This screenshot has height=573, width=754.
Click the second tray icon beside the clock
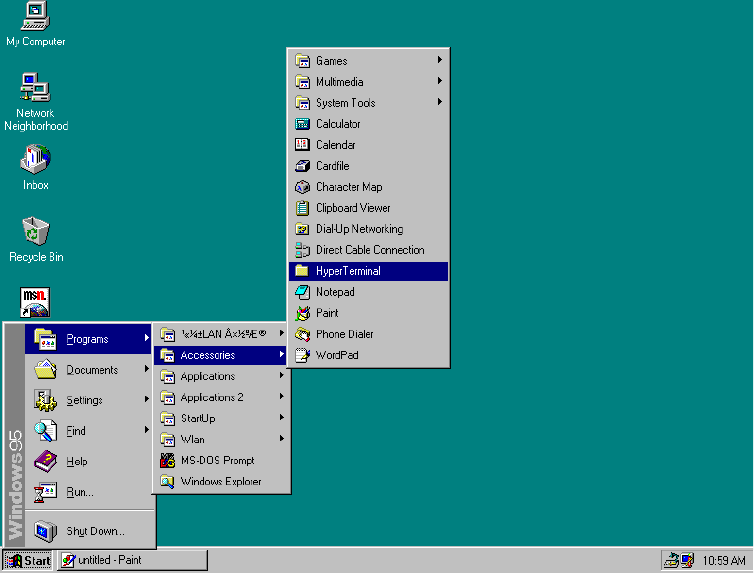pos(688,561)
